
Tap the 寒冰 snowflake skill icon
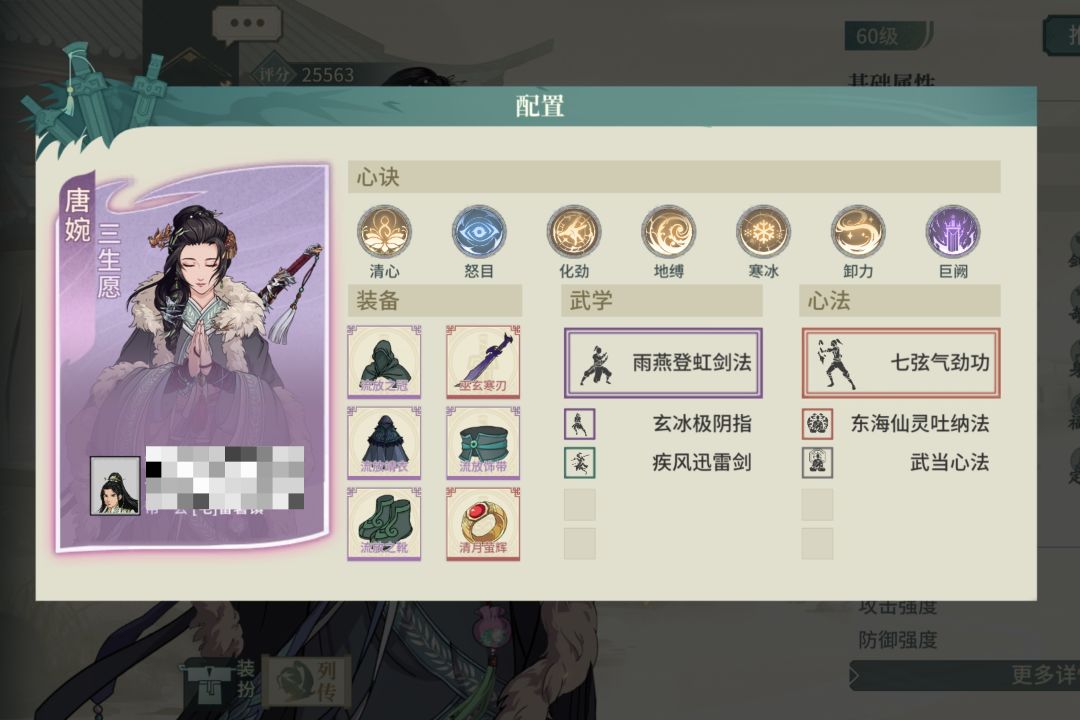[x=763, y=232]
